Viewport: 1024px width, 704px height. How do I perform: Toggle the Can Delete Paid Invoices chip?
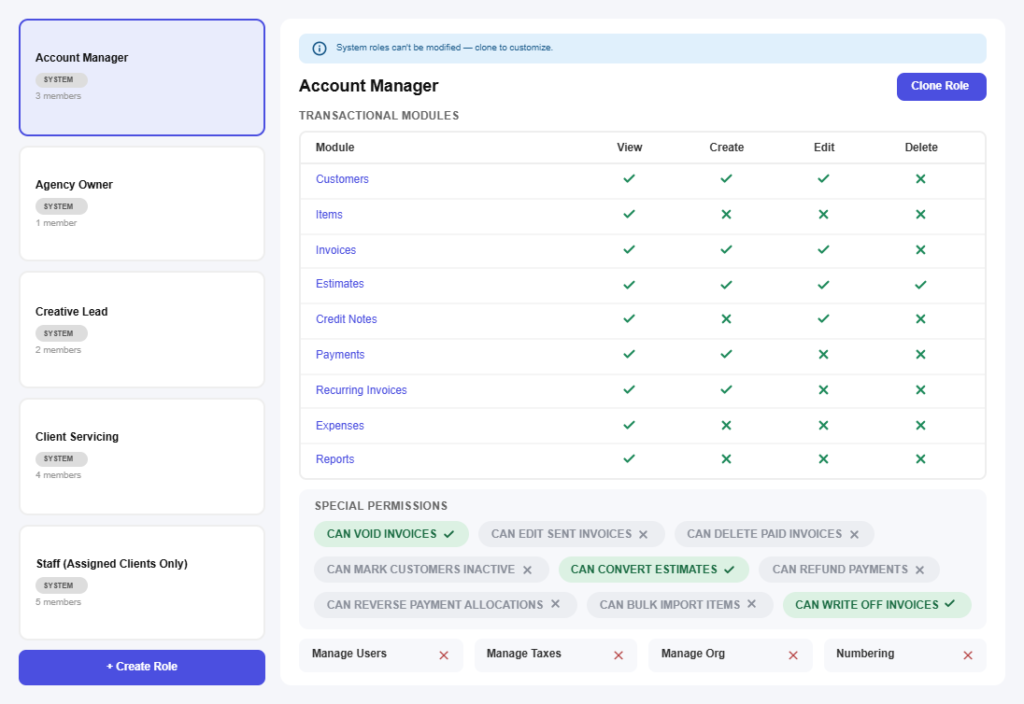point(774,534)
